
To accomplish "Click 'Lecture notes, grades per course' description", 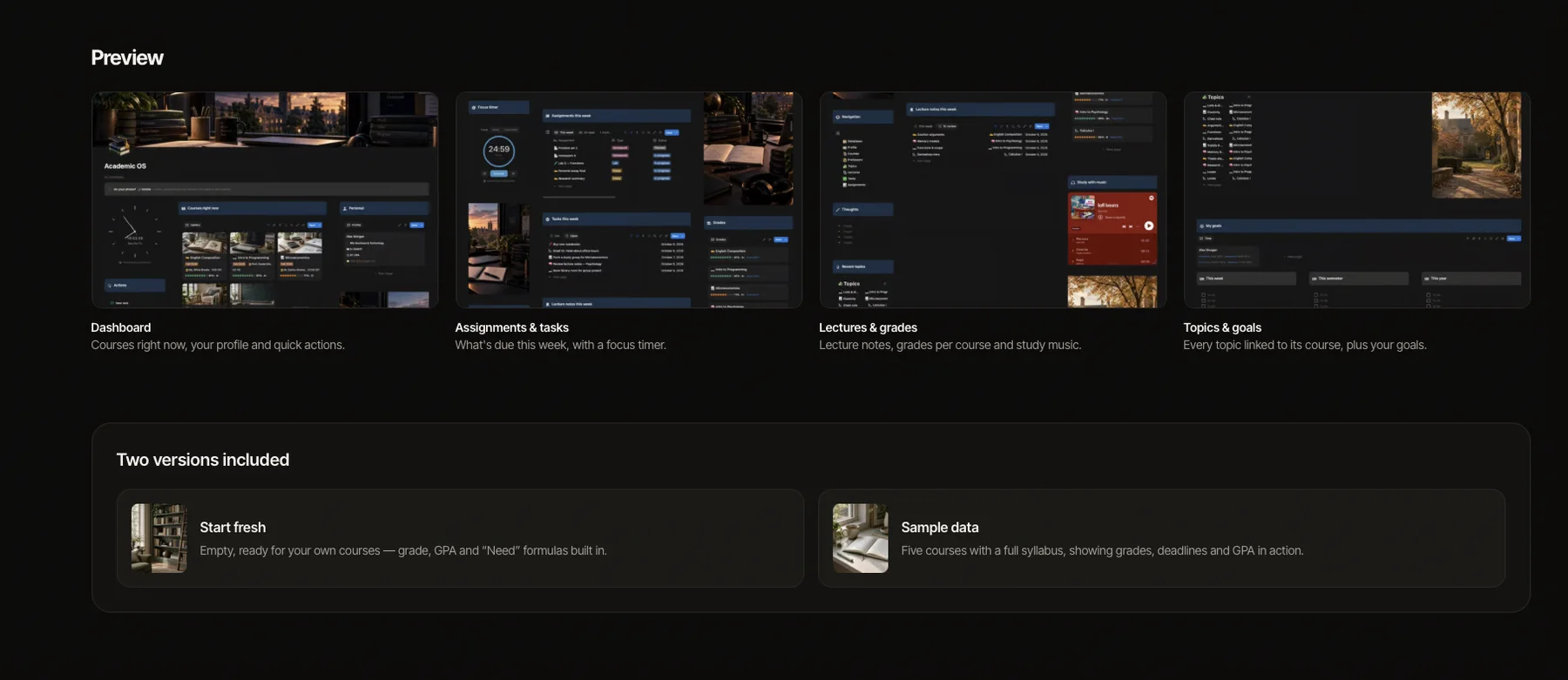I will coord(950,345).
